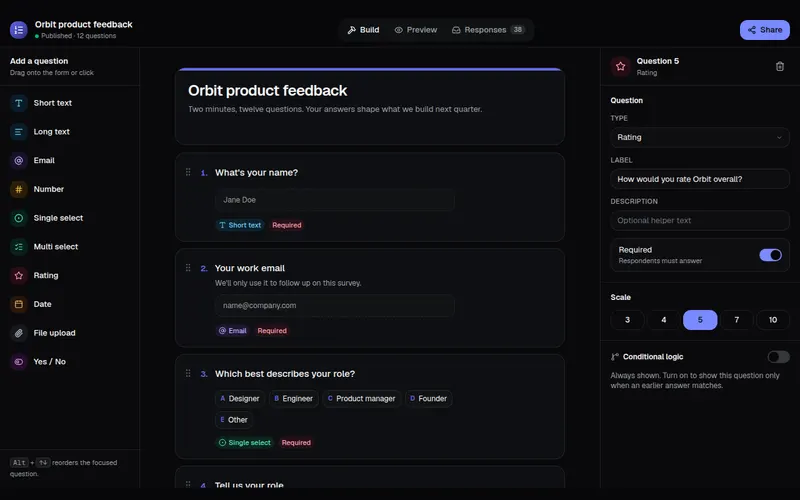Click the Rating star icon in sidebar

click(18, 276)
